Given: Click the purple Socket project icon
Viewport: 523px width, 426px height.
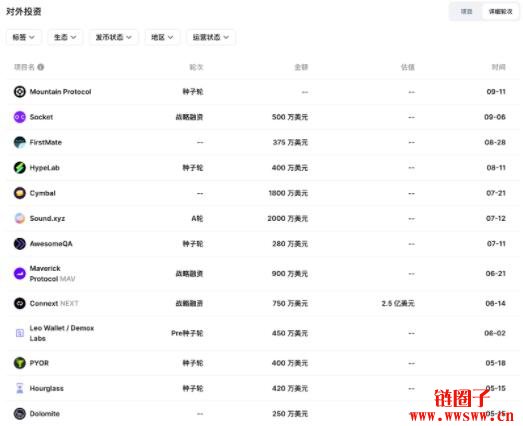Looking at the screenshot, I should point(20,117).
